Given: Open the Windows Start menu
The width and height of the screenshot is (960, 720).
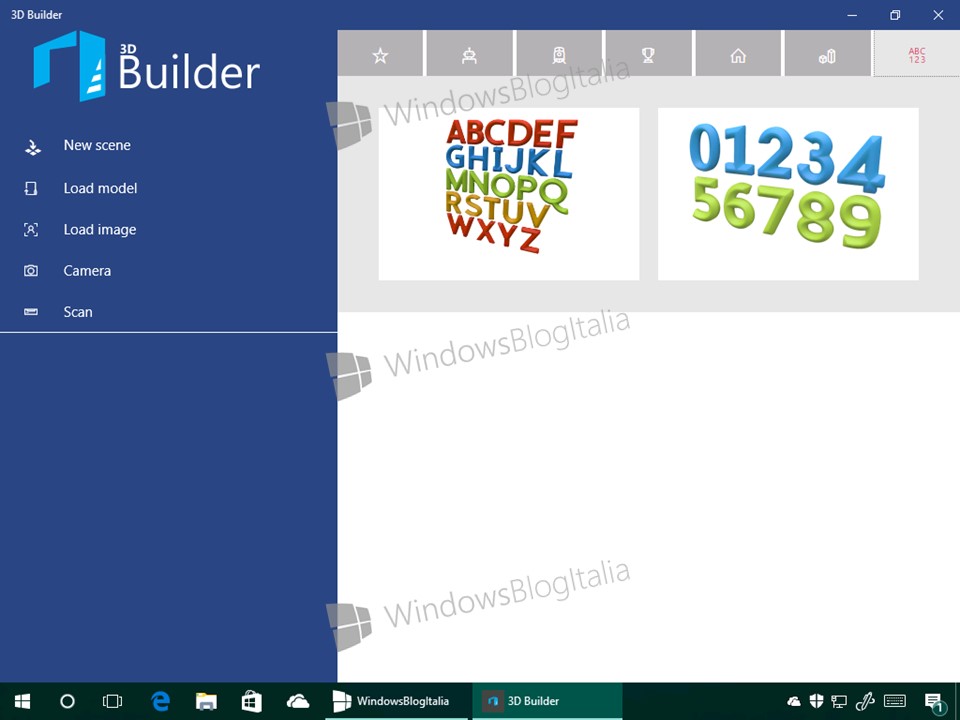Looking at the screenshot, I should tap(23, 701).
